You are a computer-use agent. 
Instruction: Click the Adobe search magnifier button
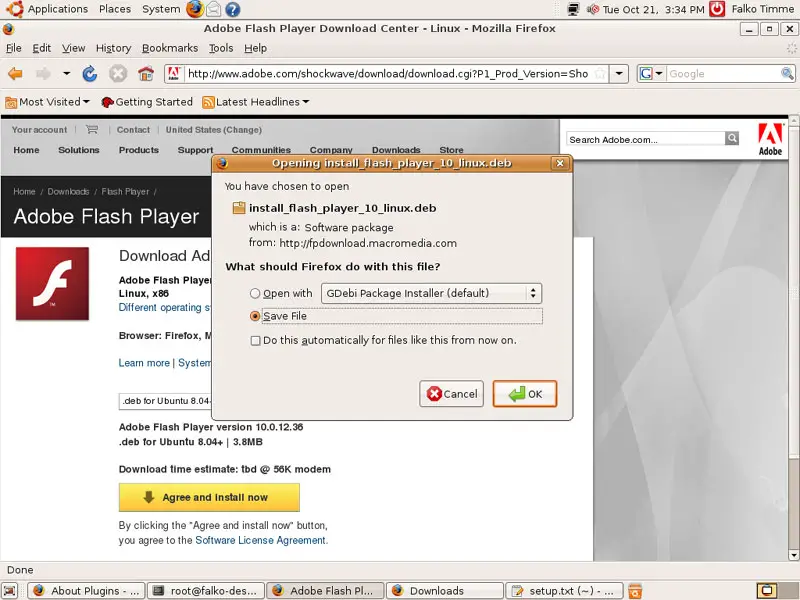[x=732, y=138]
